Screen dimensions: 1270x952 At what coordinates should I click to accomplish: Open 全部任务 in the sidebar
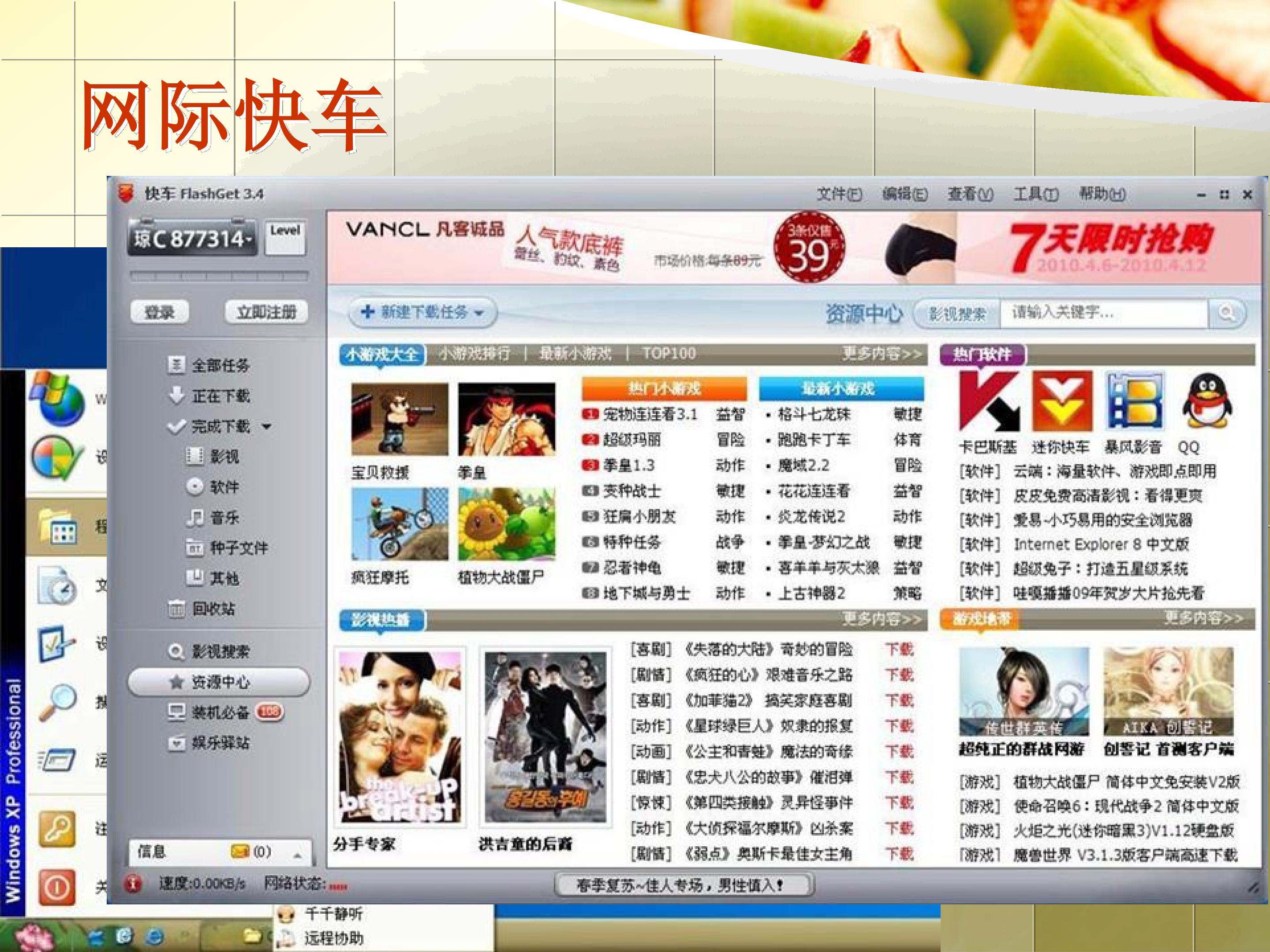209,365
